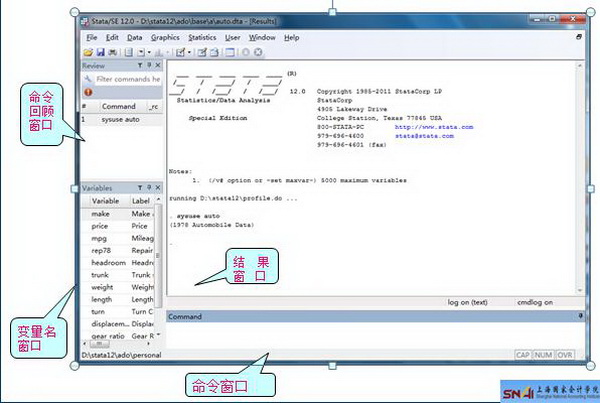Toggle pin on the Command panel
The width and height of the screenshot is (600, 403).
[x=581, y=316]
